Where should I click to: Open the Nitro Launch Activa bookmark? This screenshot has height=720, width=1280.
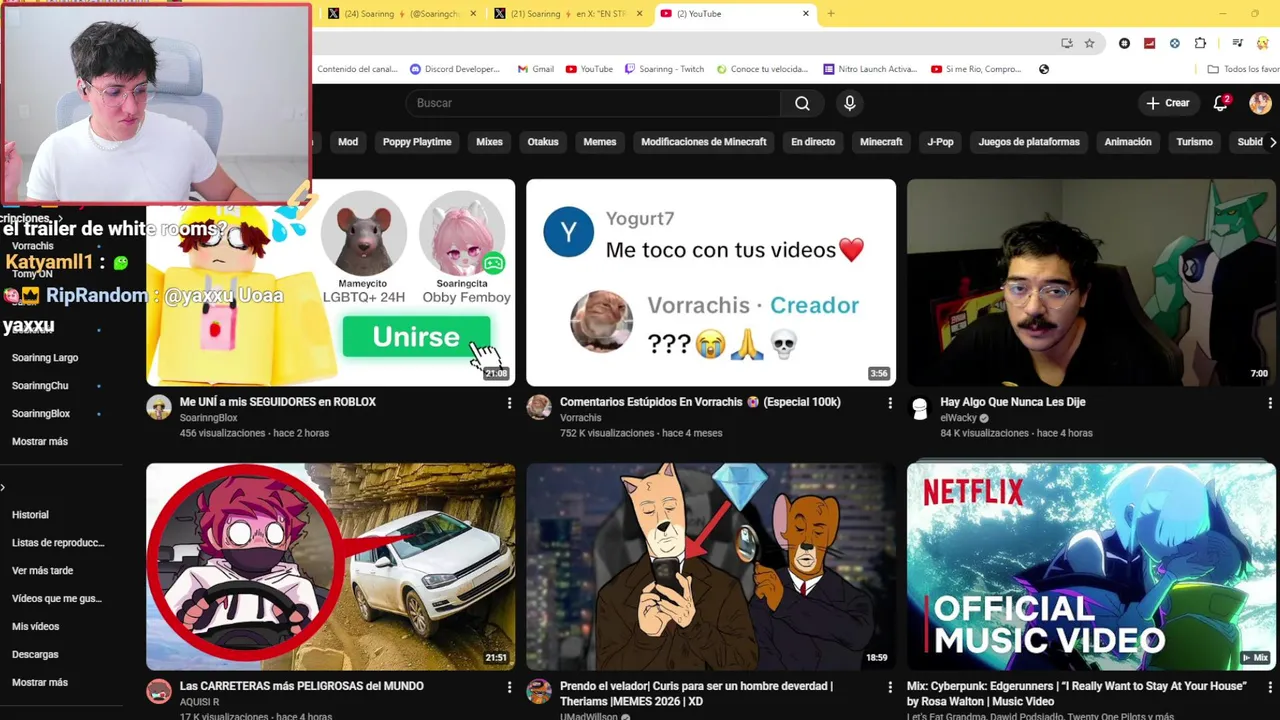click(x=870, y=69)
